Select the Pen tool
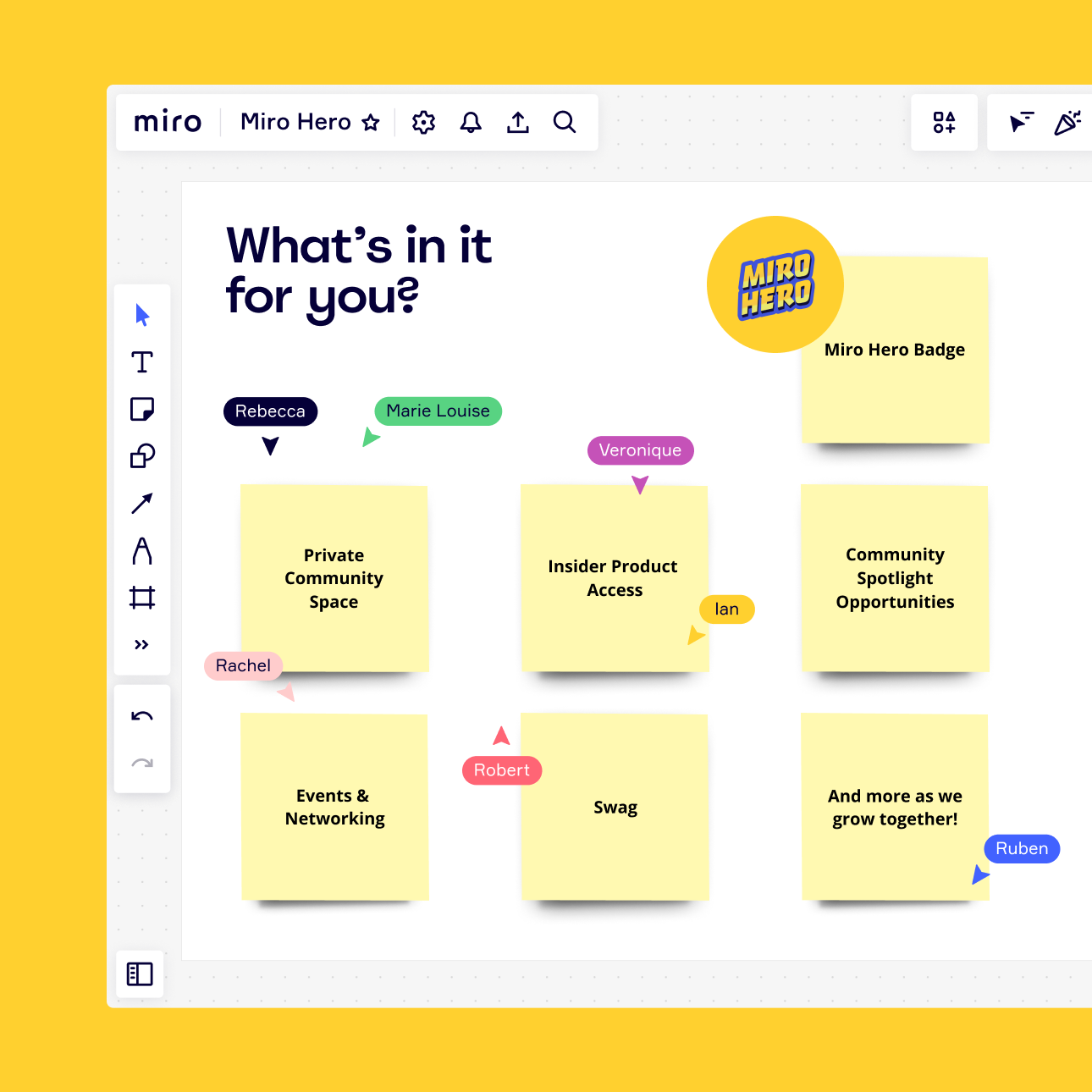Viewport: 1092px width, 1092px height. pos(142,551)
